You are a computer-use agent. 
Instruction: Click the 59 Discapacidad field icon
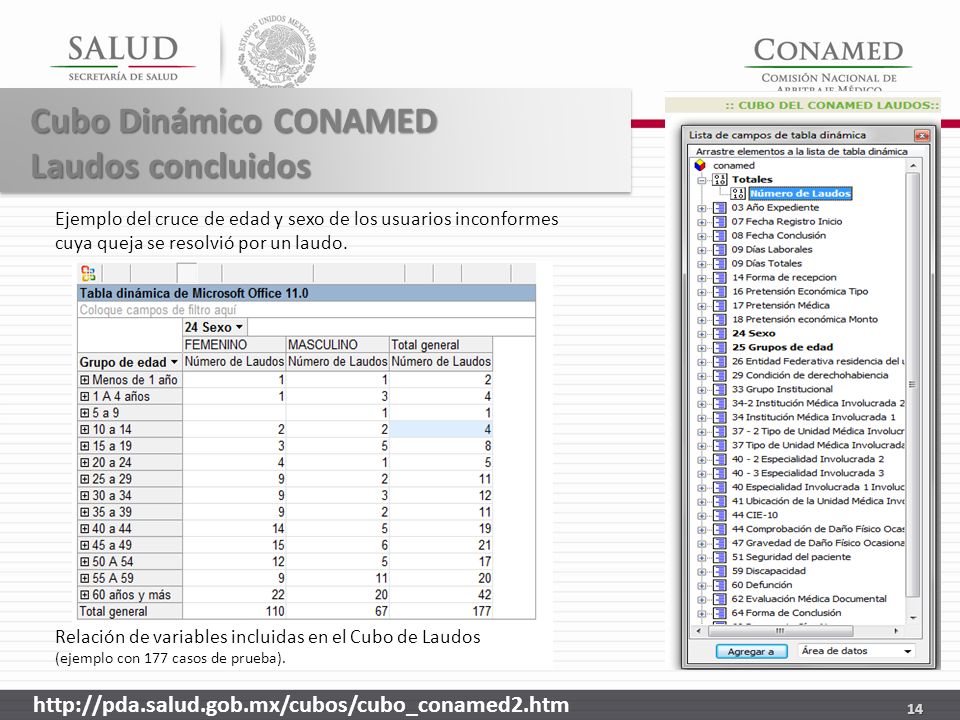tap(720, 571)
